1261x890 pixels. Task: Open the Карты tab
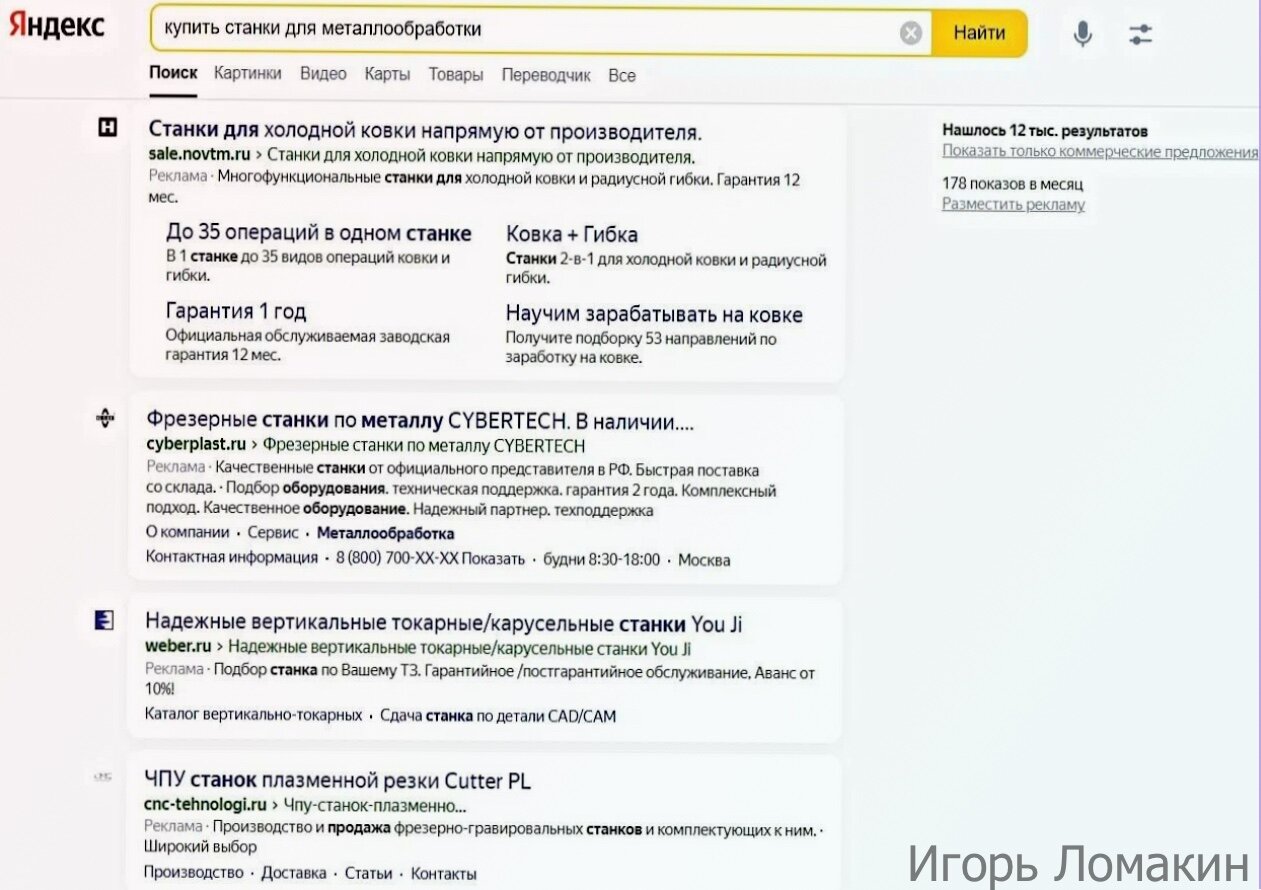pyautogui.click(x=387, y=75)
